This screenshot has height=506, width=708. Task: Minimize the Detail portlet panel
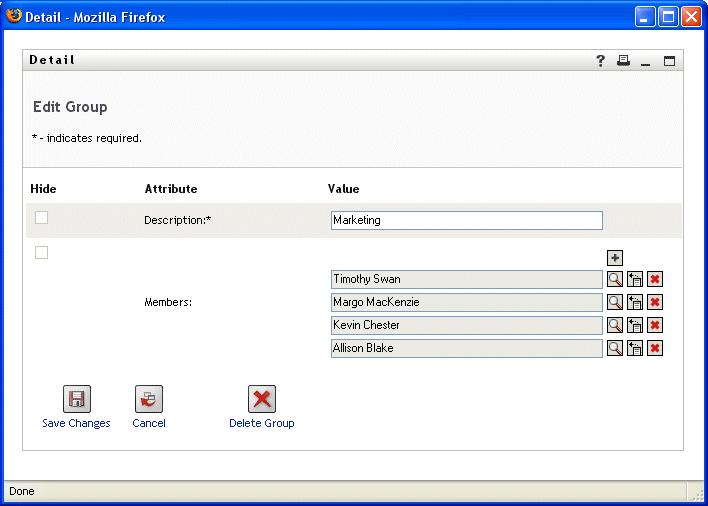(646, 63)
